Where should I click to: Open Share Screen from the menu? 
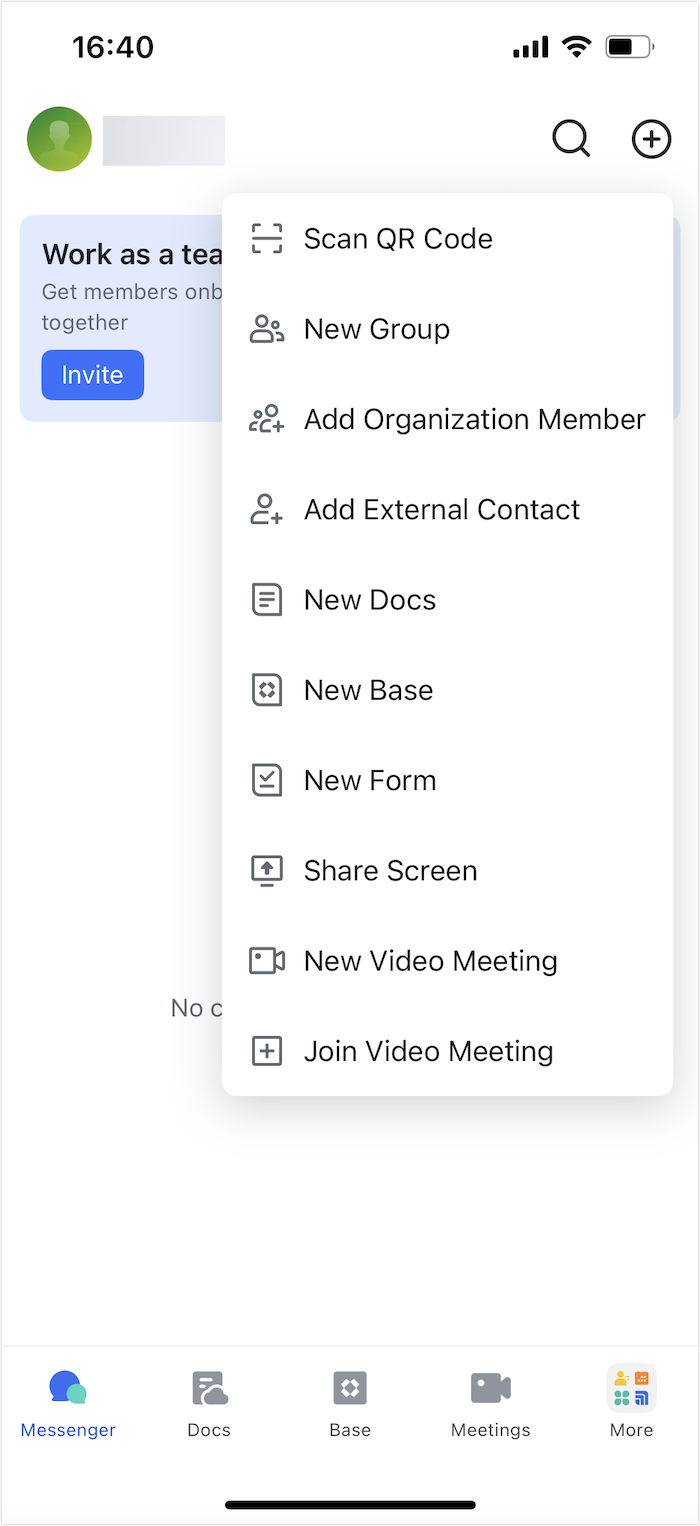pyautogui.click(x=266, y=870)
